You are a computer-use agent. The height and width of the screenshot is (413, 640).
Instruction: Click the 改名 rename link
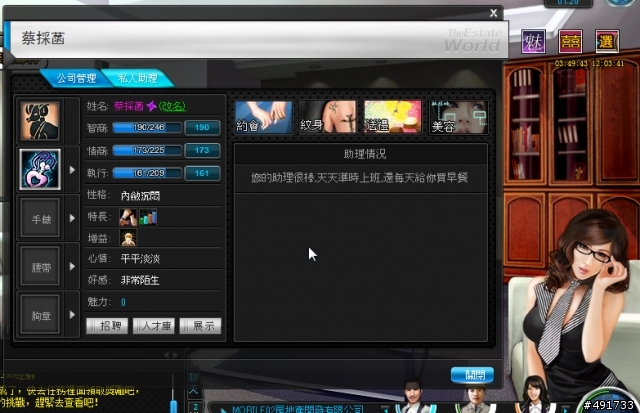(172, 106)
